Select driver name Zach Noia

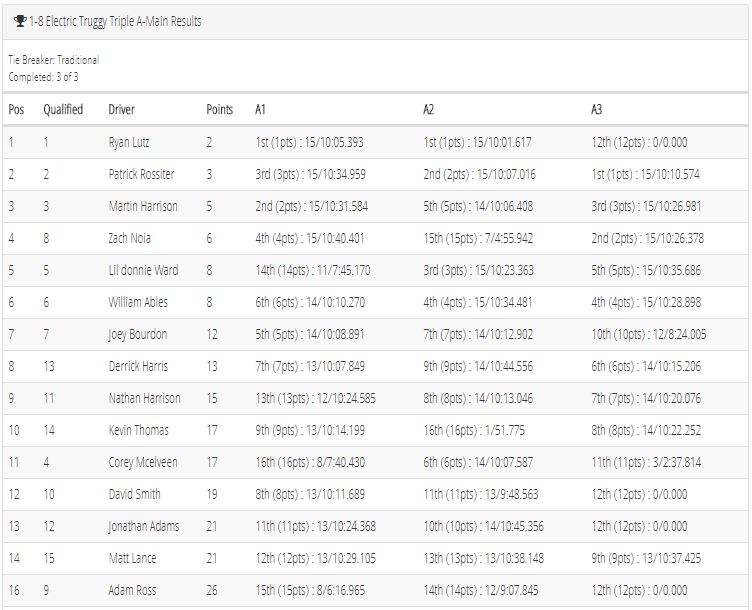[x=129, y=238]
